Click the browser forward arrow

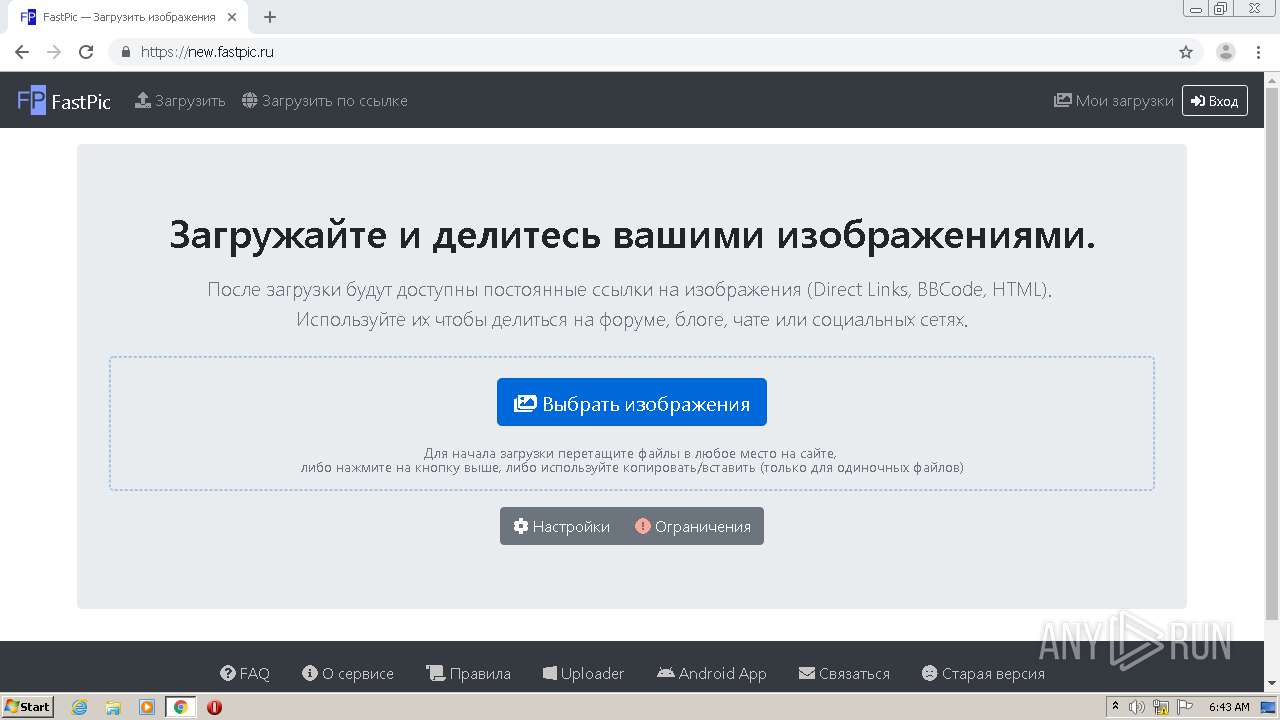tap(54, 52)
